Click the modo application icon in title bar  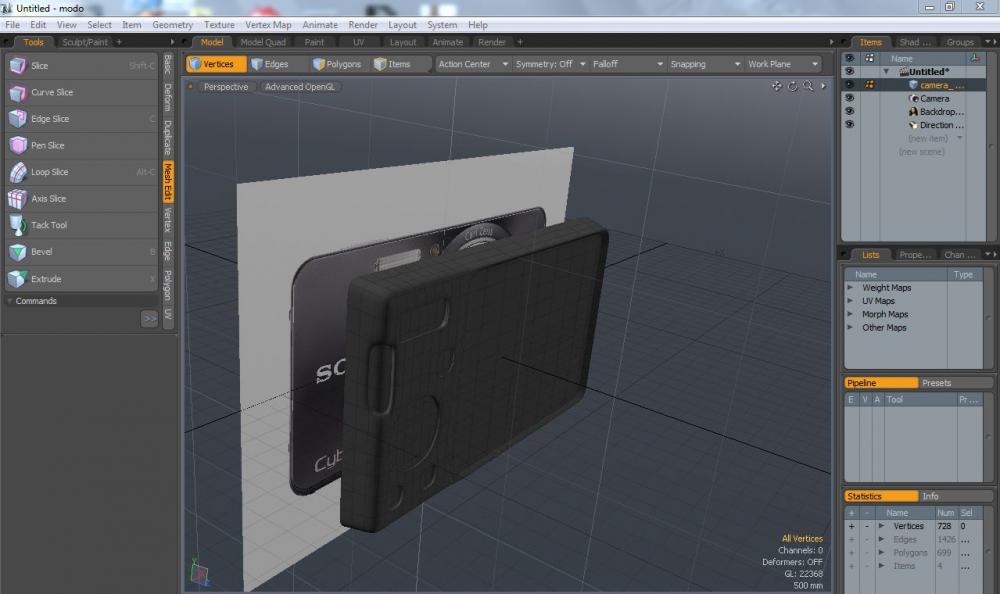click(x=7, y=8)
